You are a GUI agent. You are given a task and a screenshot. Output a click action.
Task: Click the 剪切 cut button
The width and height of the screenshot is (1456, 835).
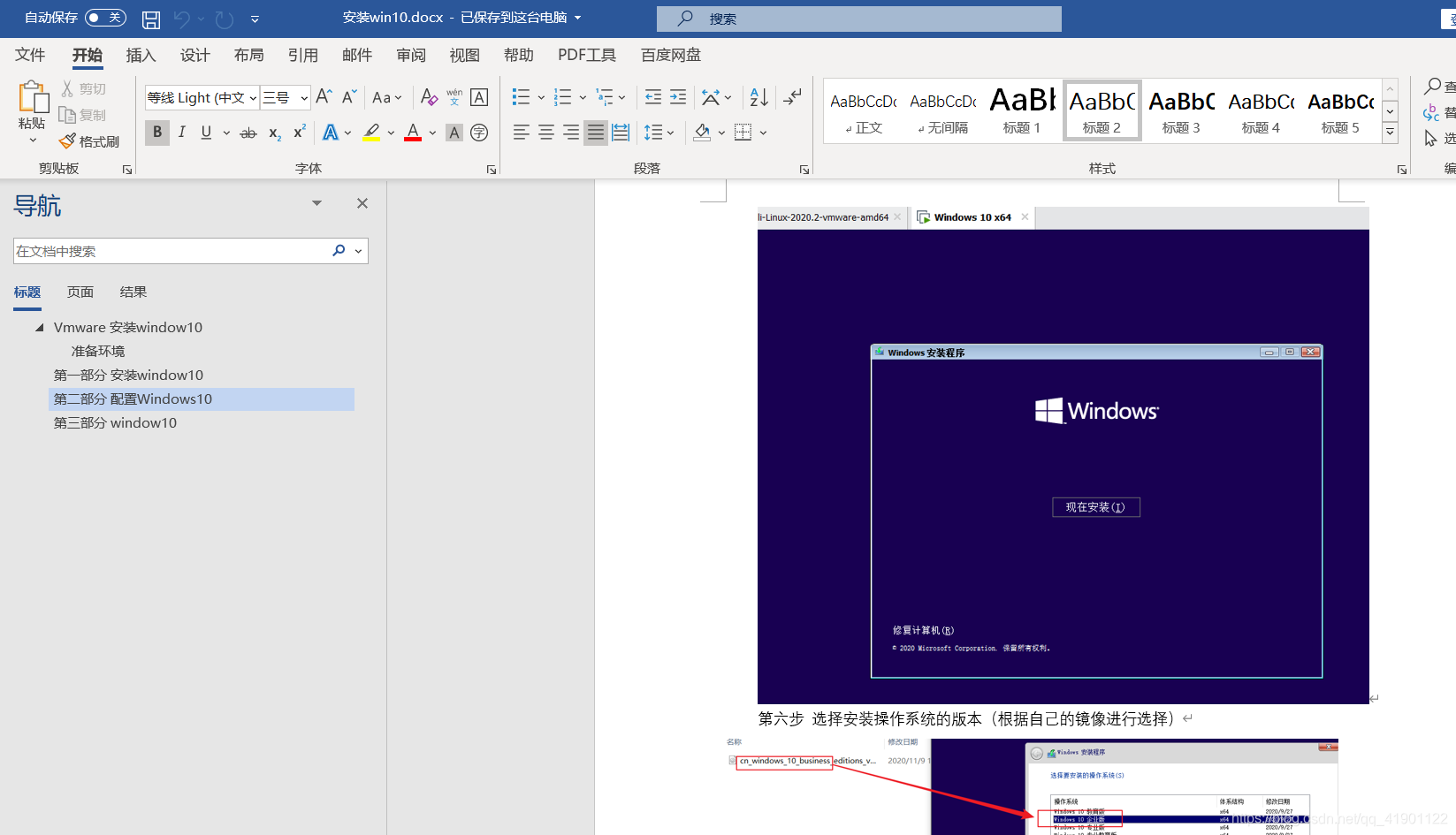84,88
